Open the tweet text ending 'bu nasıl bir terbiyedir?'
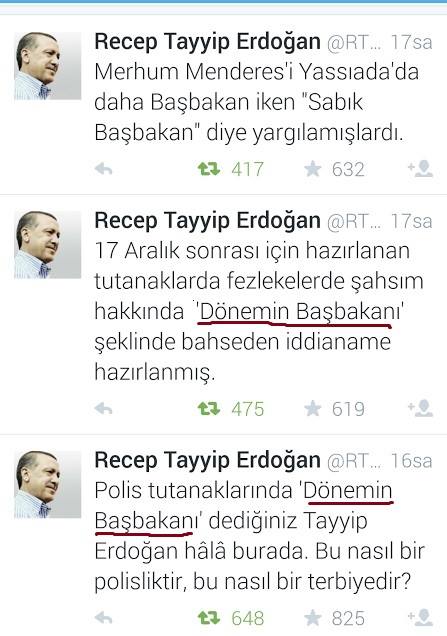 [x=260, y=536]
